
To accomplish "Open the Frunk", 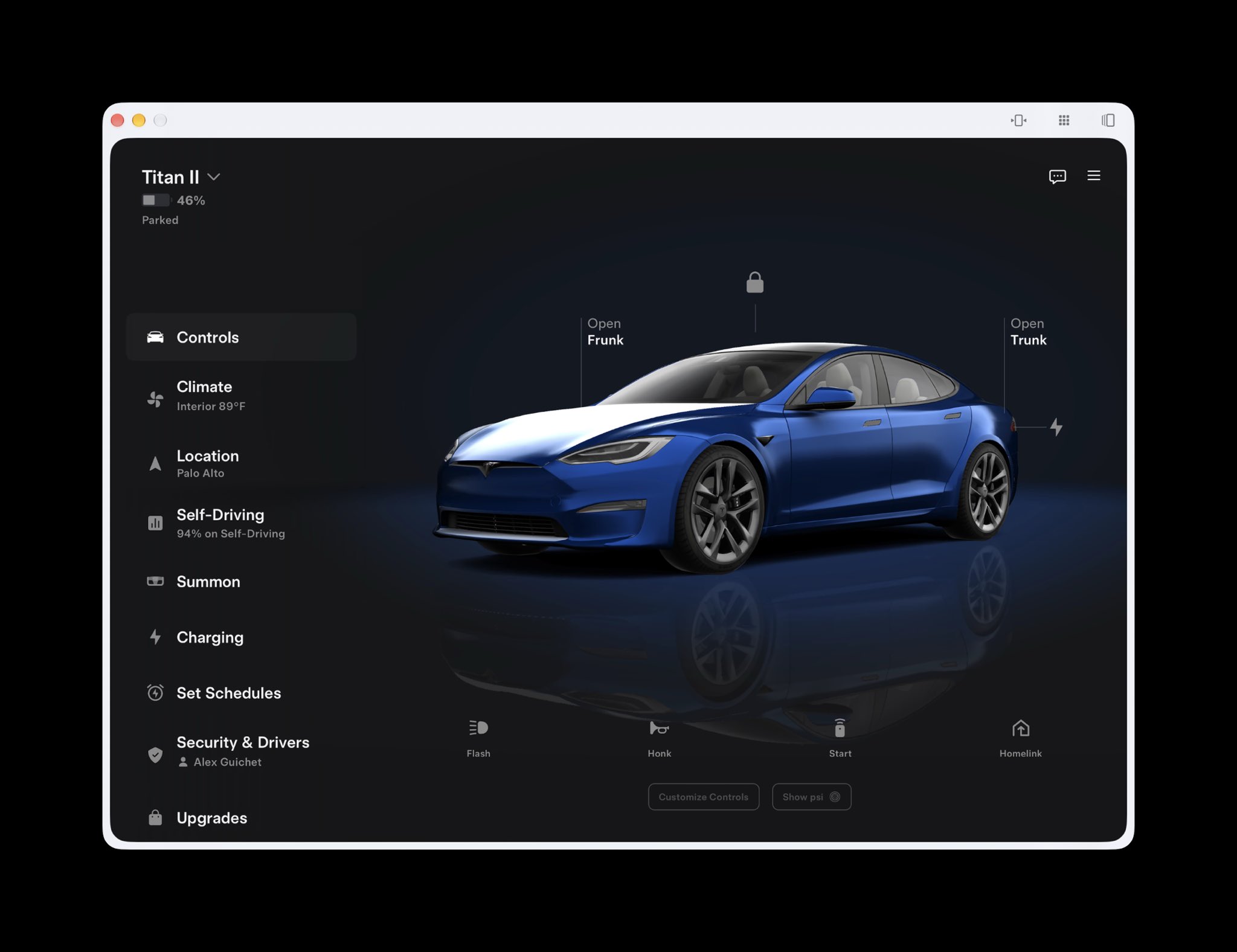I will [x=605, y=332].
